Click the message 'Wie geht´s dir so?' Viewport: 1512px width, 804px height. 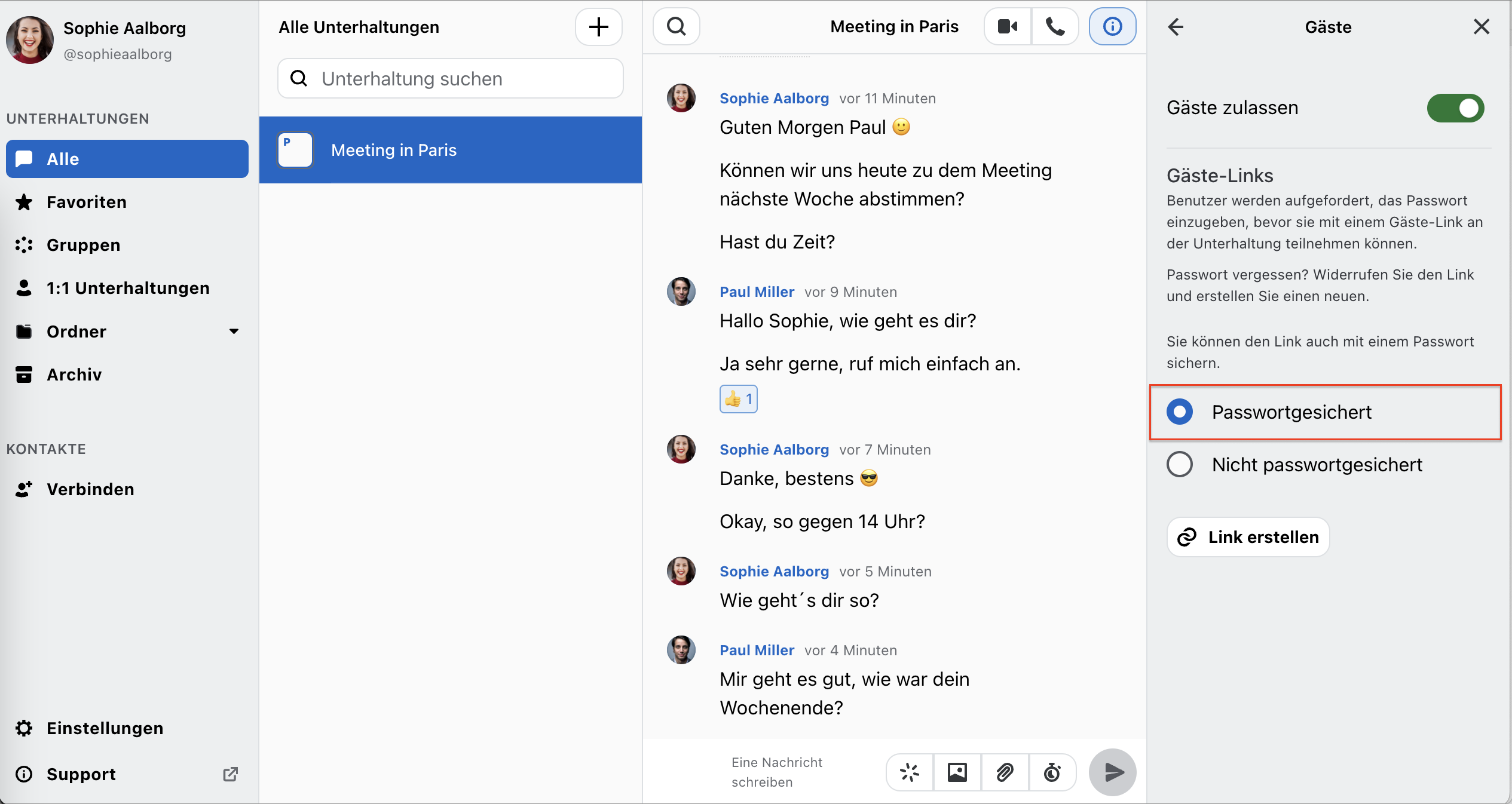(799, 600)
